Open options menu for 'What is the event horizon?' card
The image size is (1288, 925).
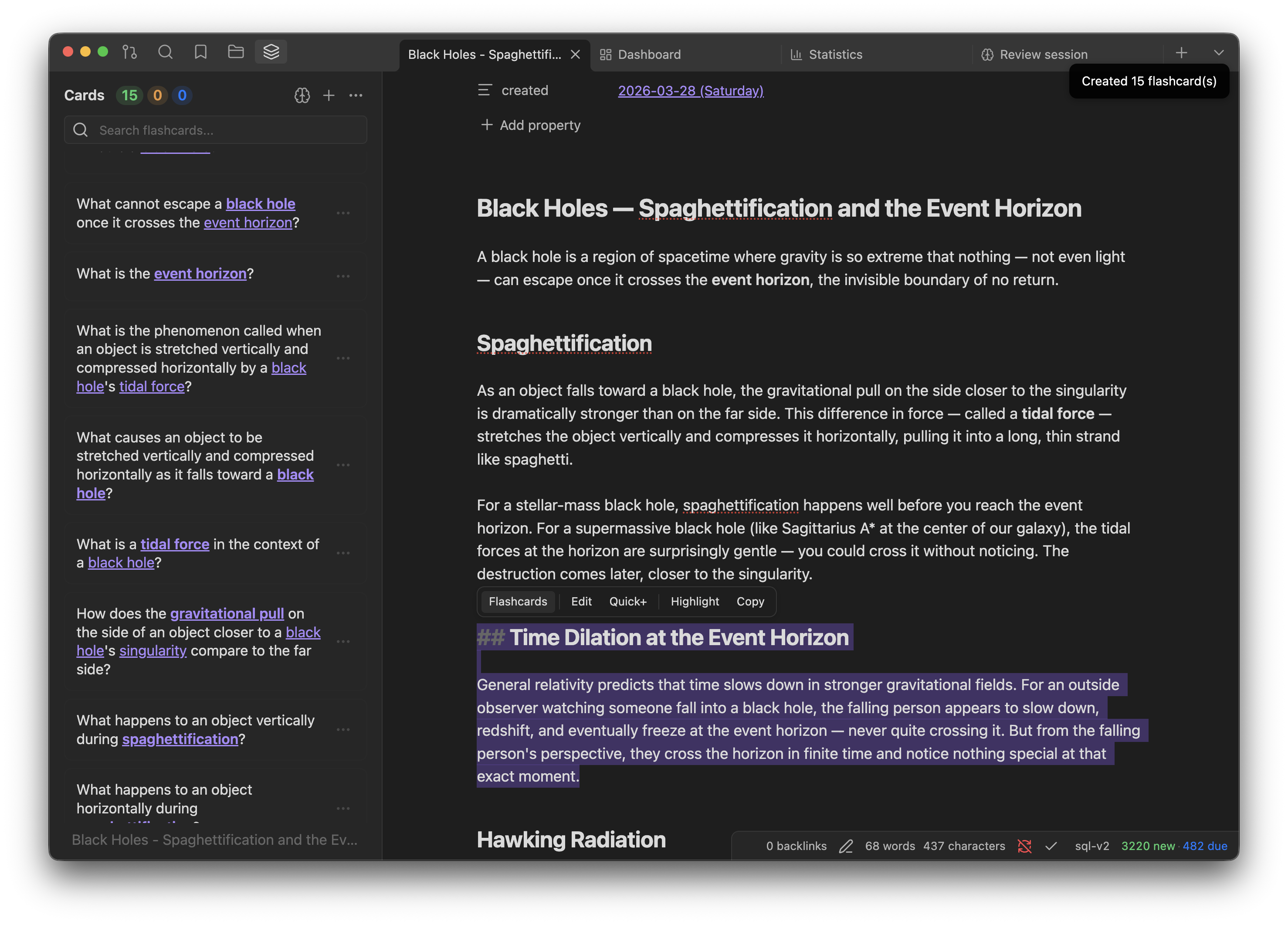tap(343, 276)
